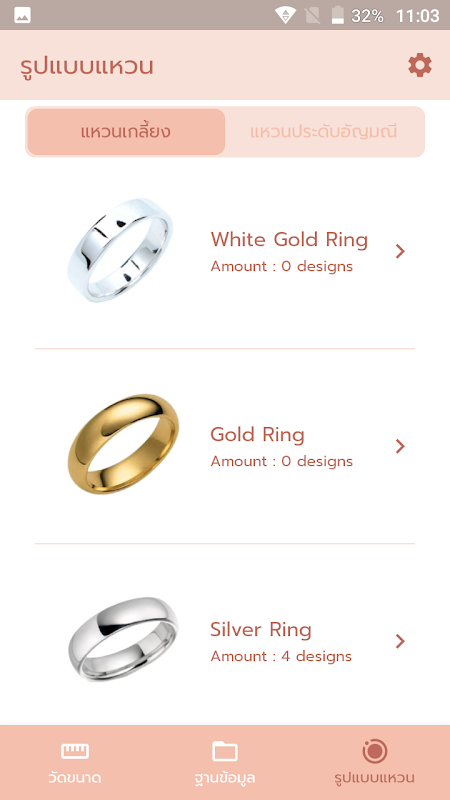450x800 pixels.
Task: Switch to แหวนประดับอัญมณี segment
Action: tap(324, 132)
